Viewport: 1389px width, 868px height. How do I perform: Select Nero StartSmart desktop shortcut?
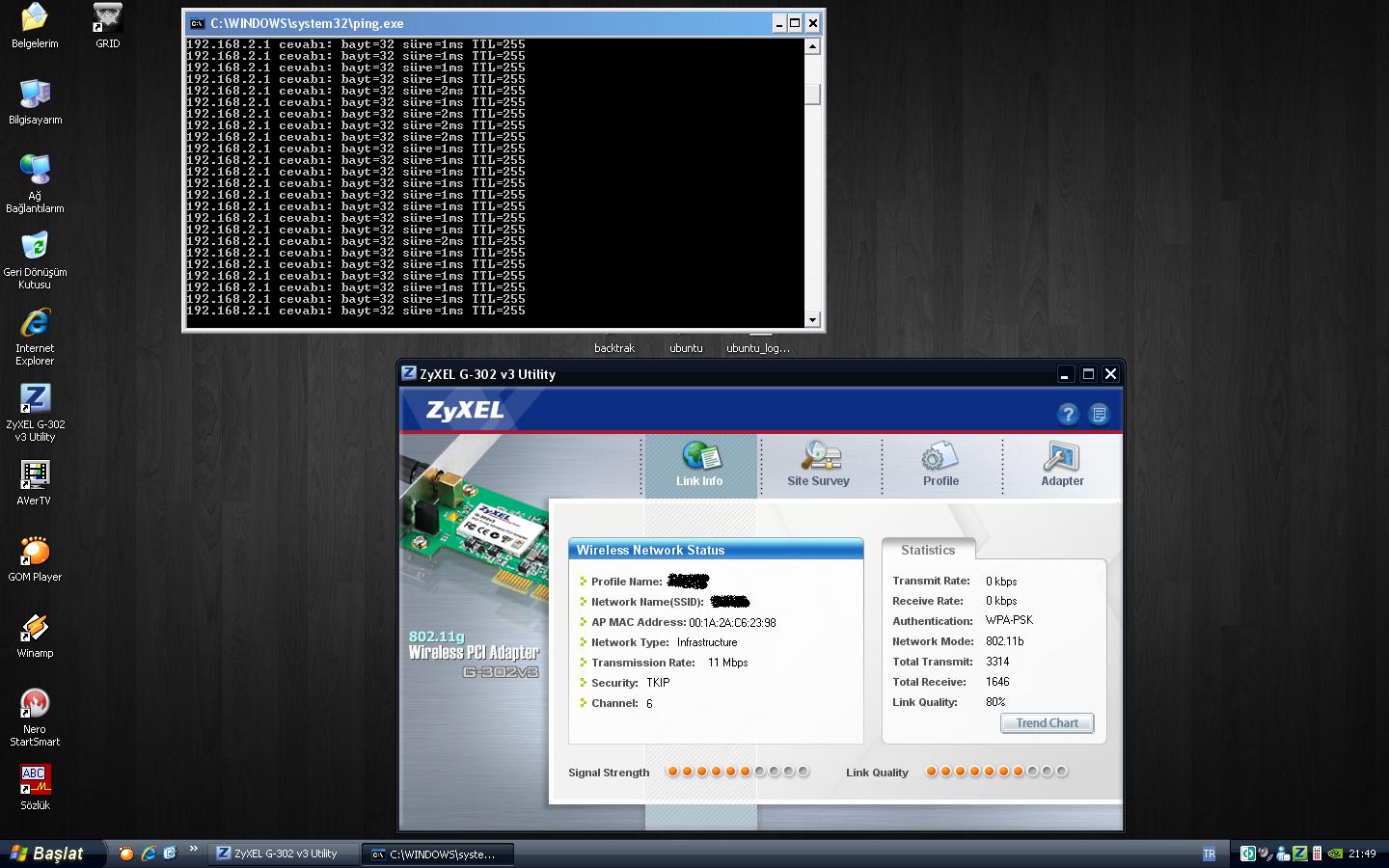coord(35,718)
